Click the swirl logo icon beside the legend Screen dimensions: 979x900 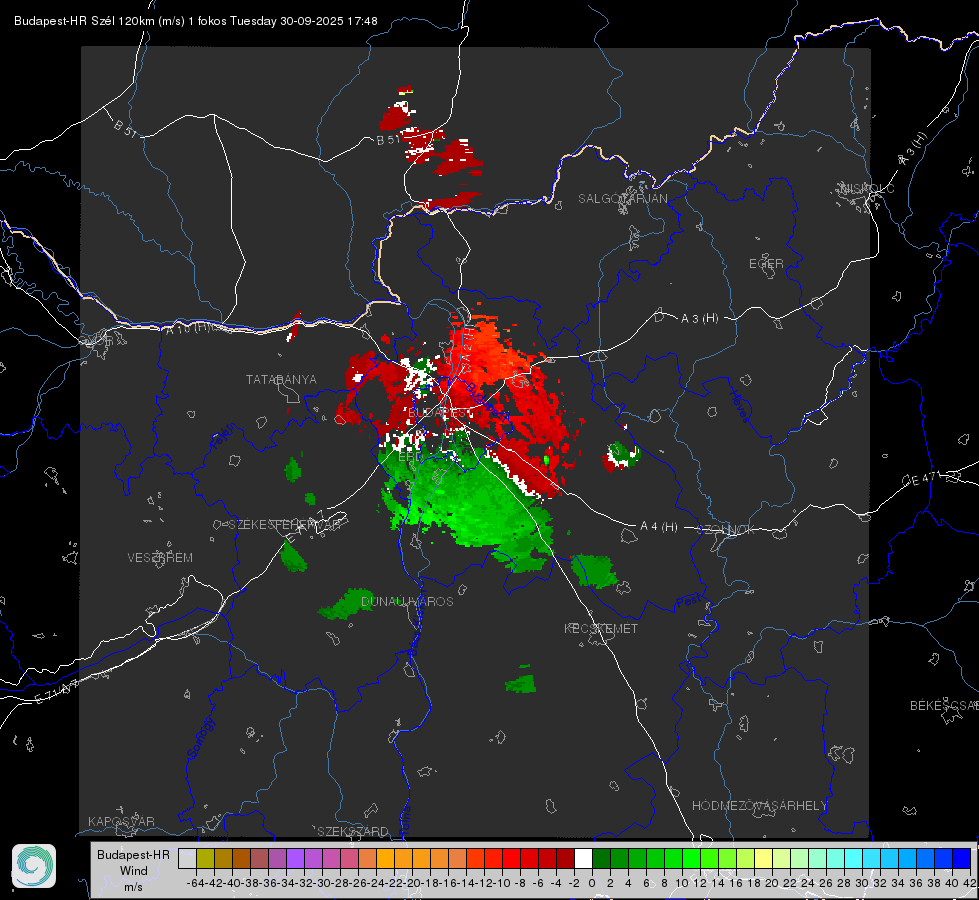34,866
